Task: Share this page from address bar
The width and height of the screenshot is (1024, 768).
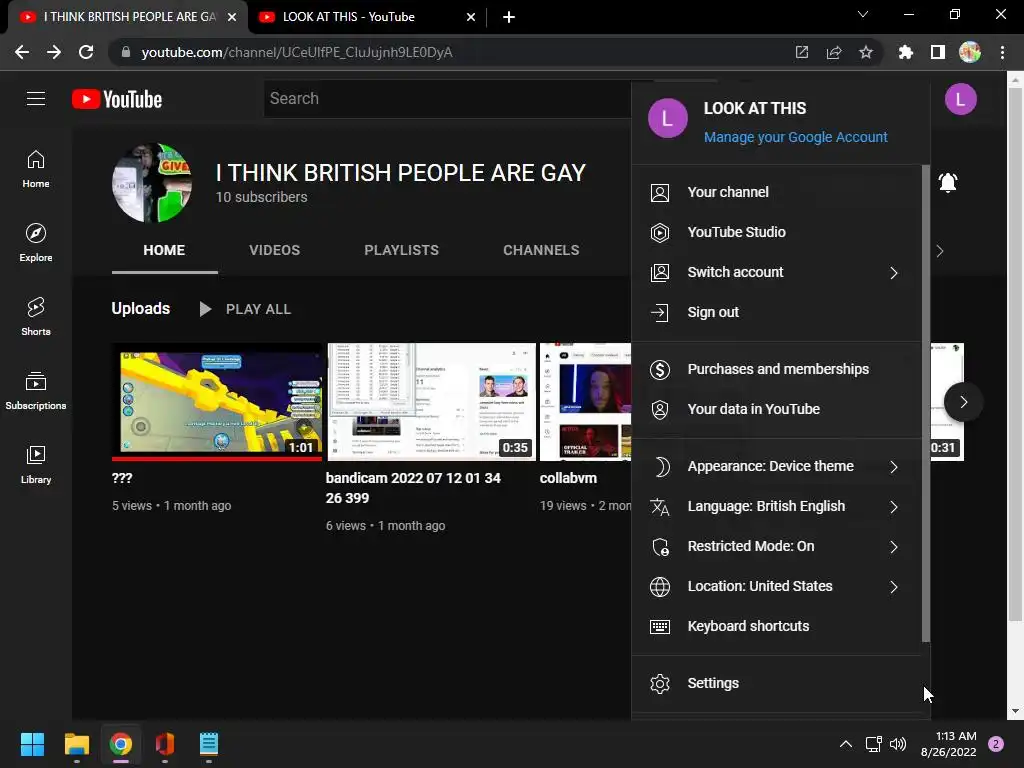Action: (833, 52)
